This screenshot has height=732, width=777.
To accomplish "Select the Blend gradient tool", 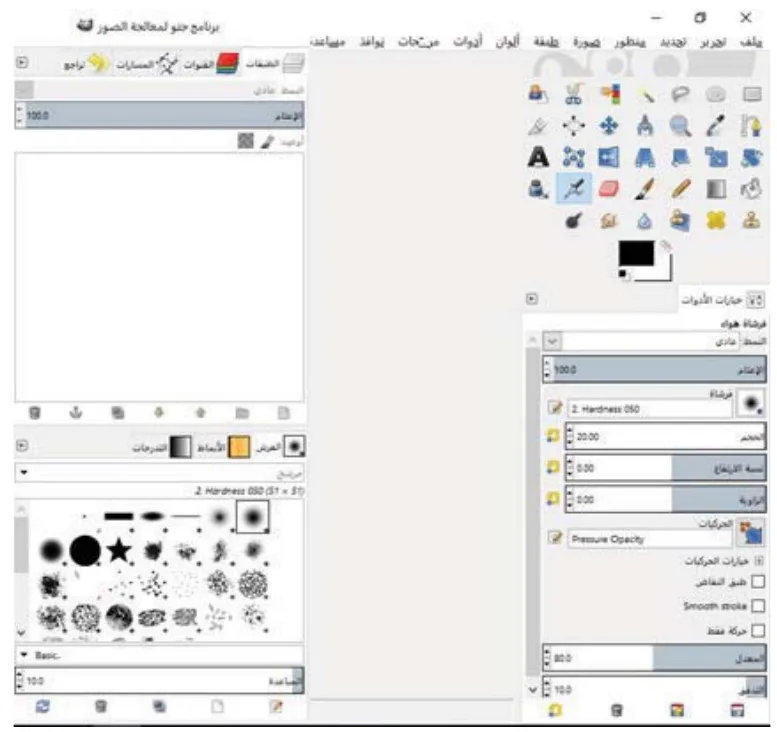I will pyautogui.click(x=716, y=189).
